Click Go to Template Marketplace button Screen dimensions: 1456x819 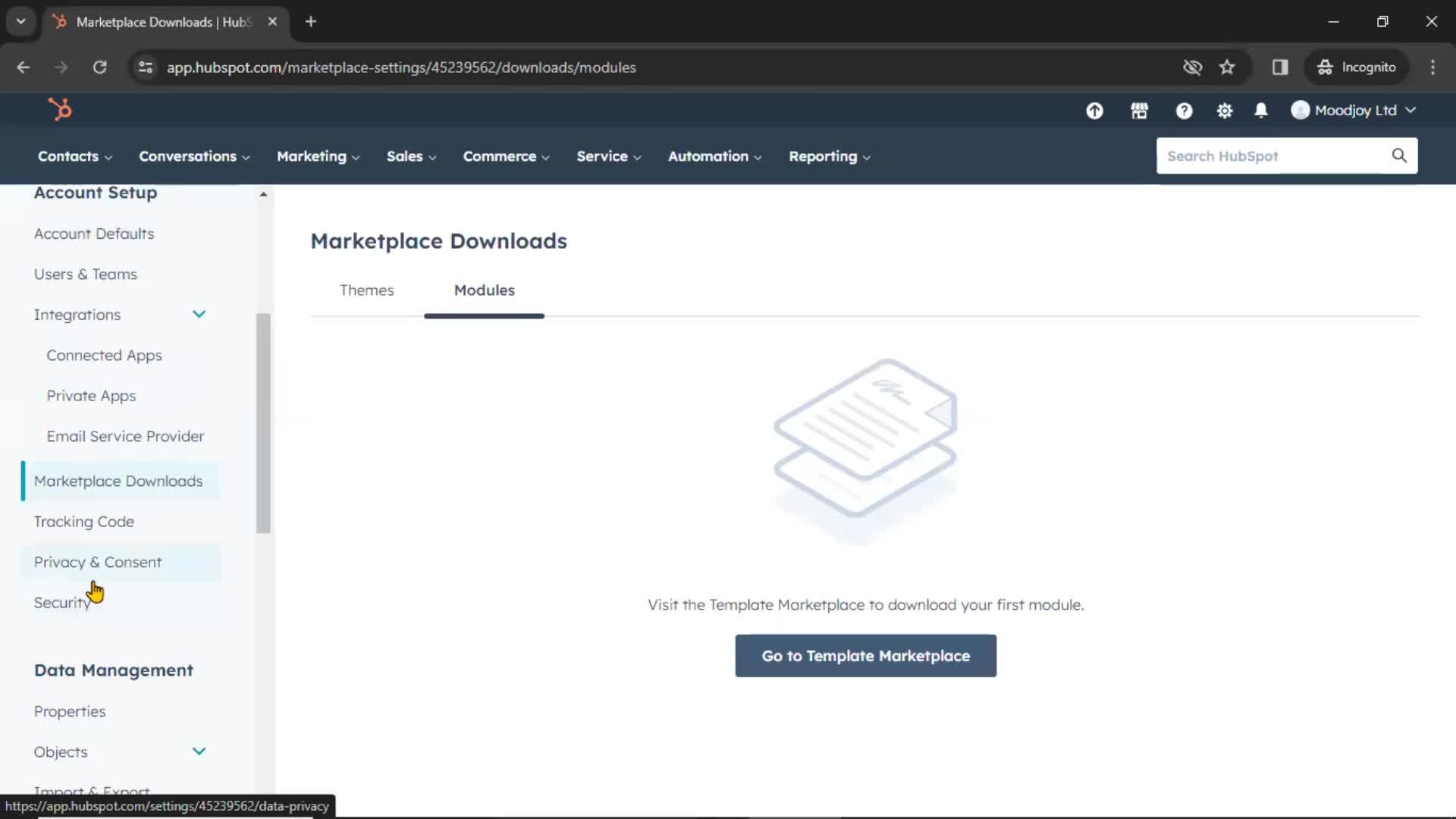pyautogui.click(x=866, y=656)
